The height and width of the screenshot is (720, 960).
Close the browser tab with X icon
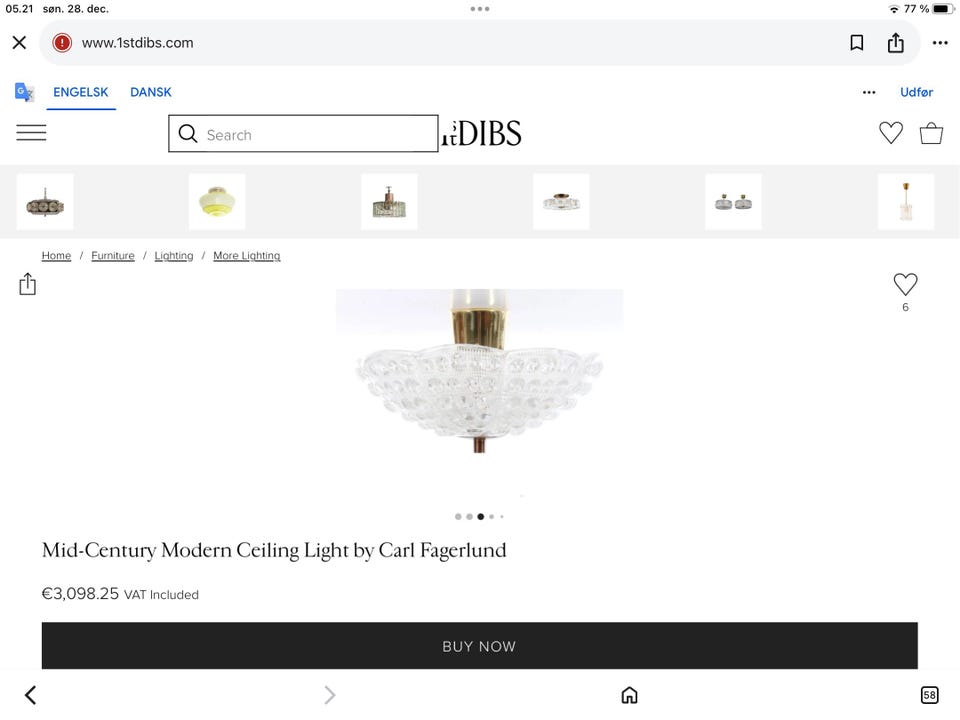(x=20, y=43)
